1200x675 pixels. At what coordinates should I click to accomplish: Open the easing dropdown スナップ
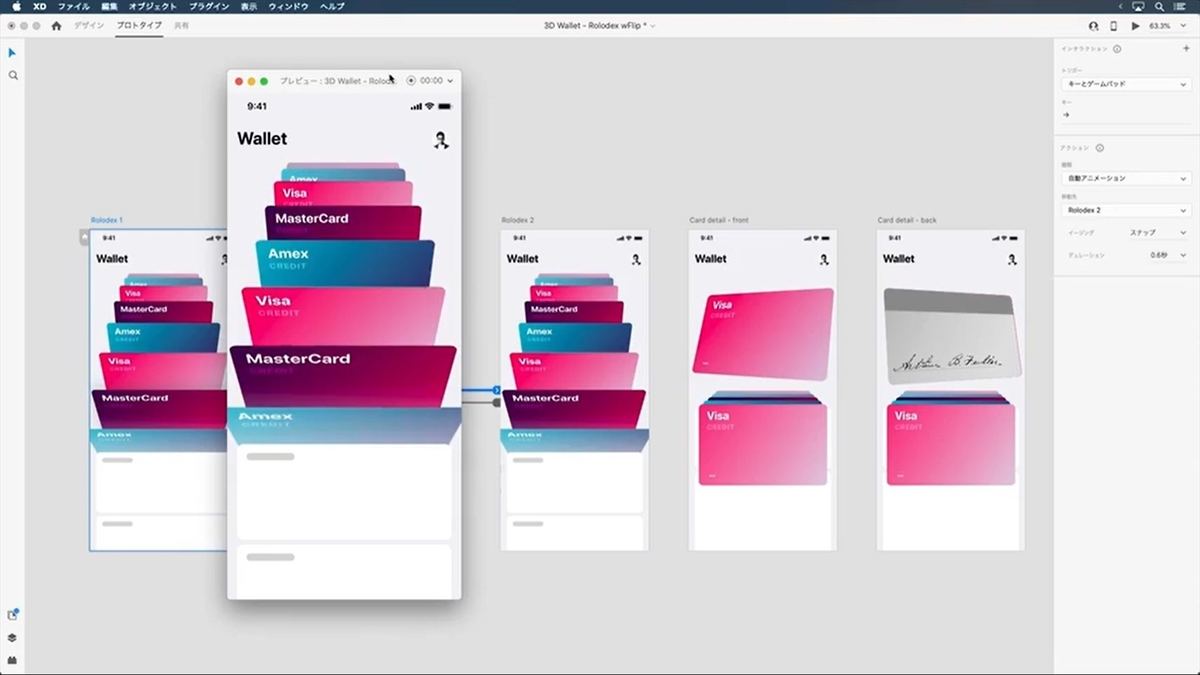click(1157, 232)
